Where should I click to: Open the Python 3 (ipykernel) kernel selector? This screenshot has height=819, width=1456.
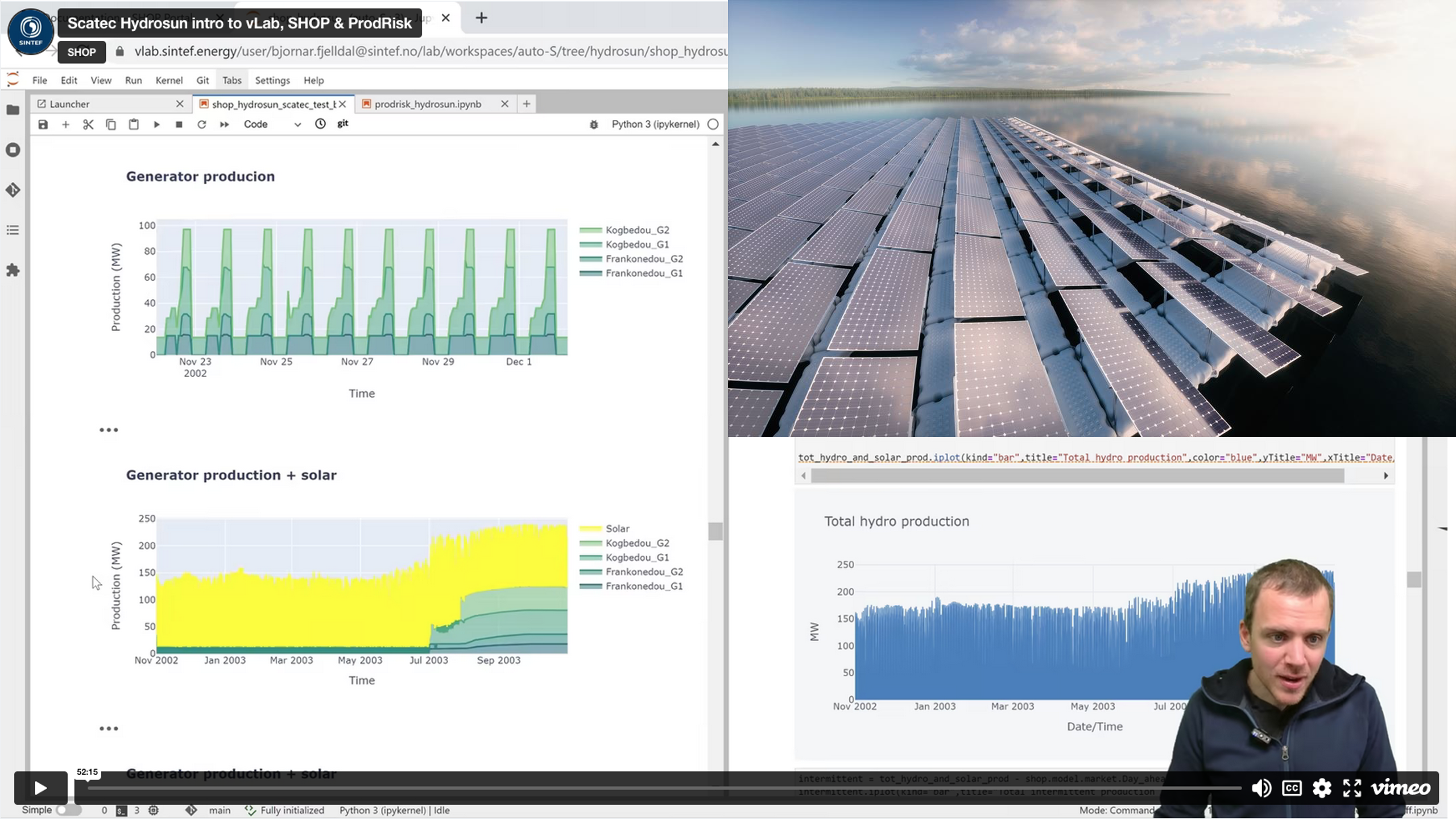click(655, 124)
